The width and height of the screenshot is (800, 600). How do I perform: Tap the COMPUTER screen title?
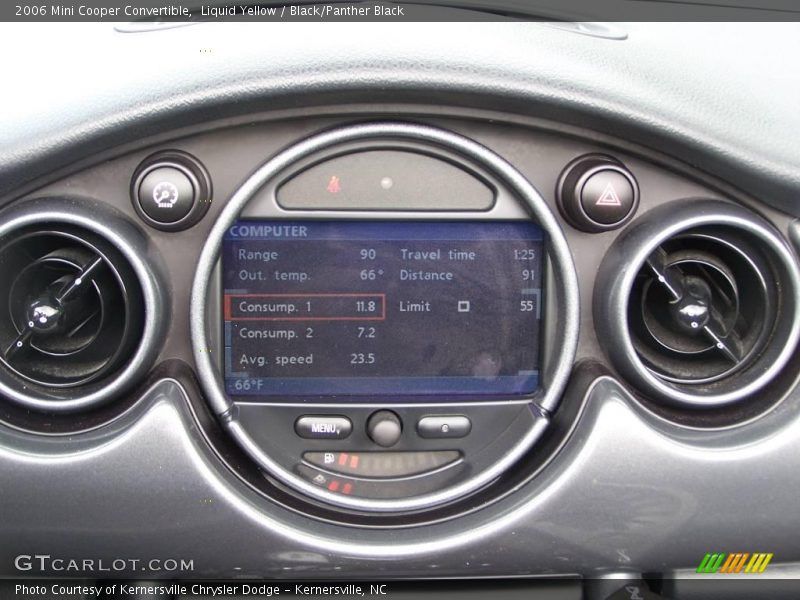(x=268, y=232)
